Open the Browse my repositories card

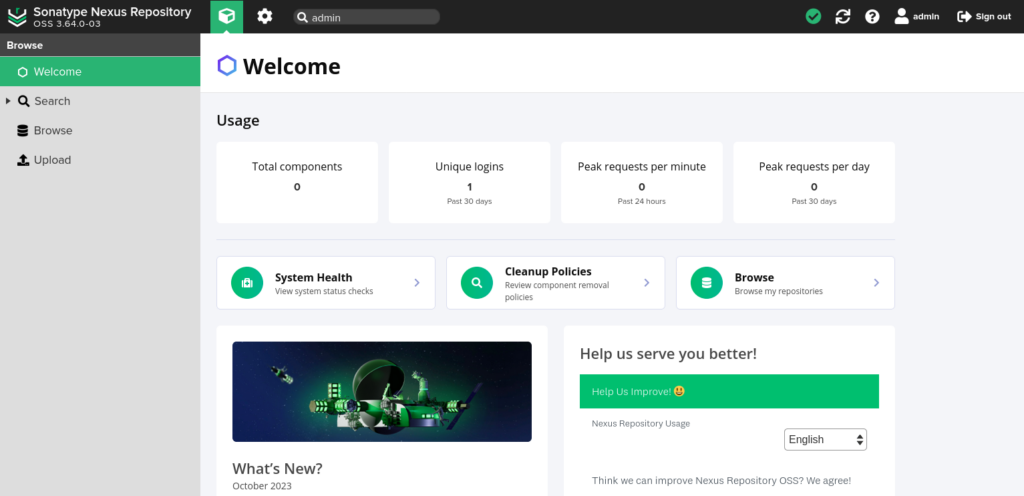tap(786, 283)
